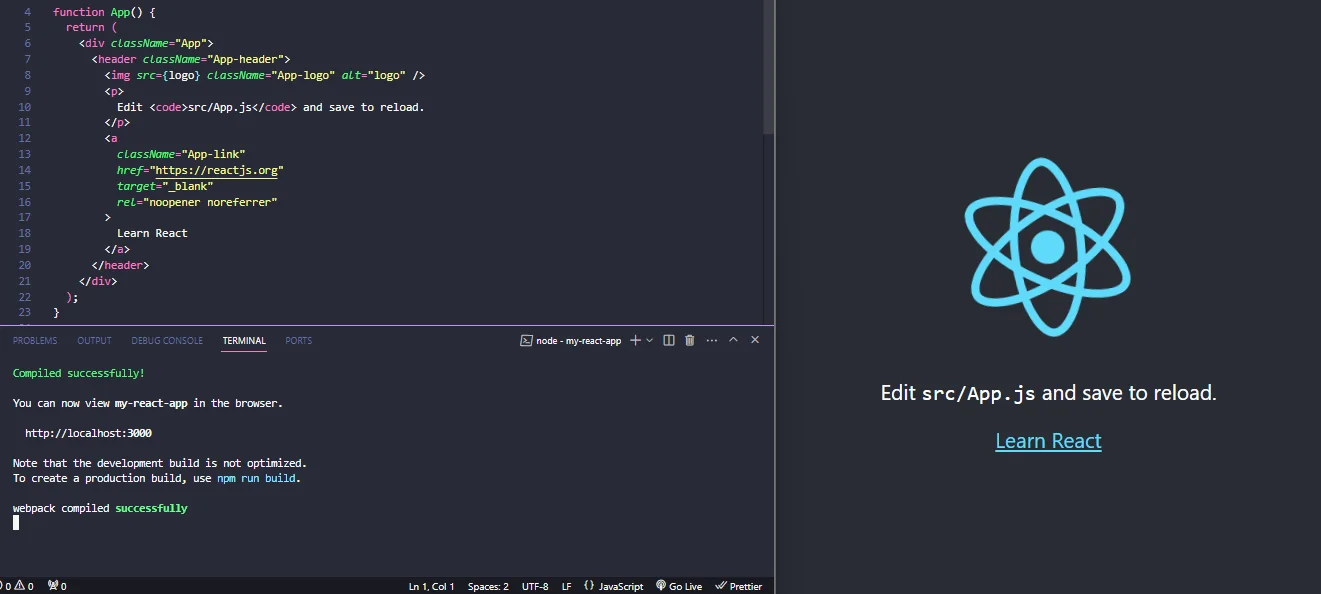Kill terminal using the trash icon
The height and width of the screenshot is (594, 1321).
pos(690,340)
